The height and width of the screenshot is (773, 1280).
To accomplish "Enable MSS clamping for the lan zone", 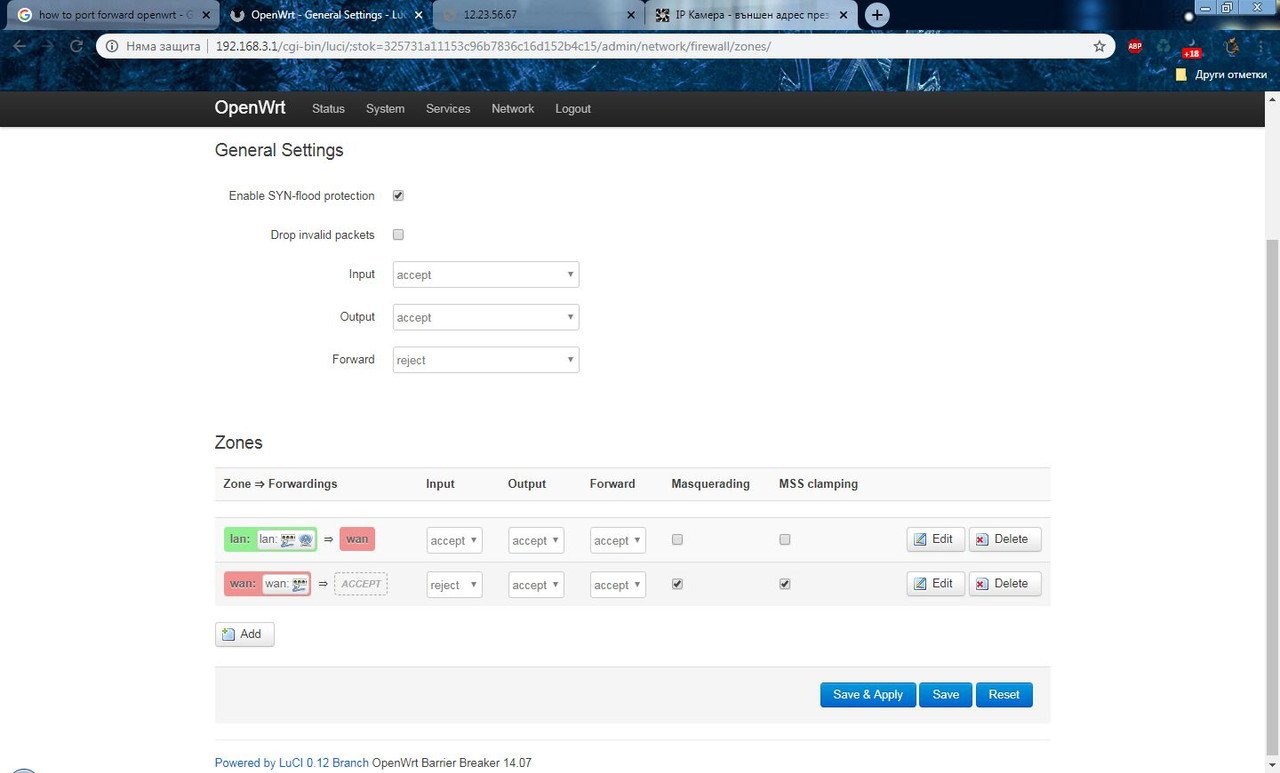I will click(785, 539).
